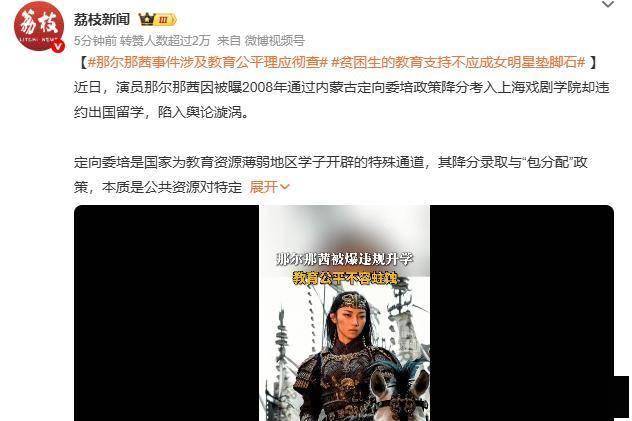Expand the full post with 展开
The height and width of the screenshot is (421, 632).
pos(264,187)
